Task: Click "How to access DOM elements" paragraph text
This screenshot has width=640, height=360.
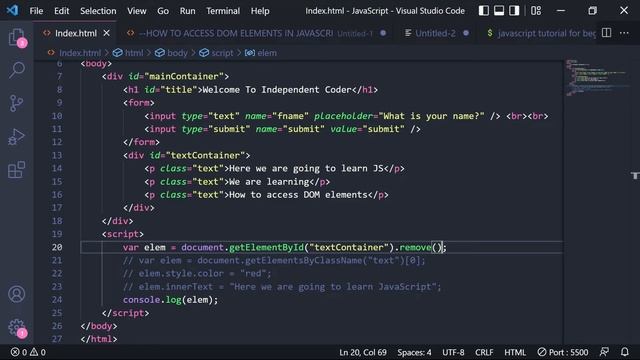Action: 298,194
